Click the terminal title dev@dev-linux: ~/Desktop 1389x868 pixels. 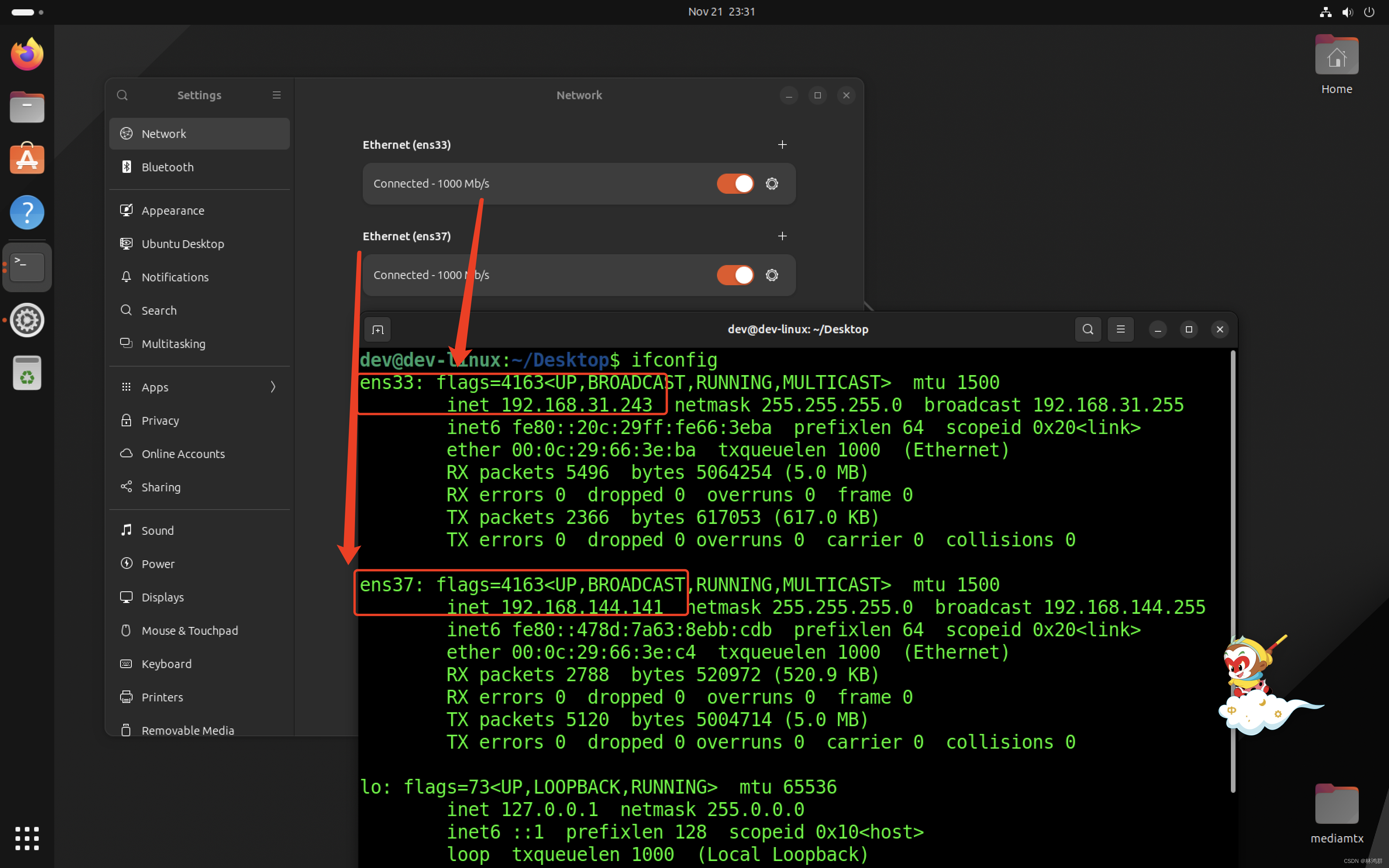point(798,329)
